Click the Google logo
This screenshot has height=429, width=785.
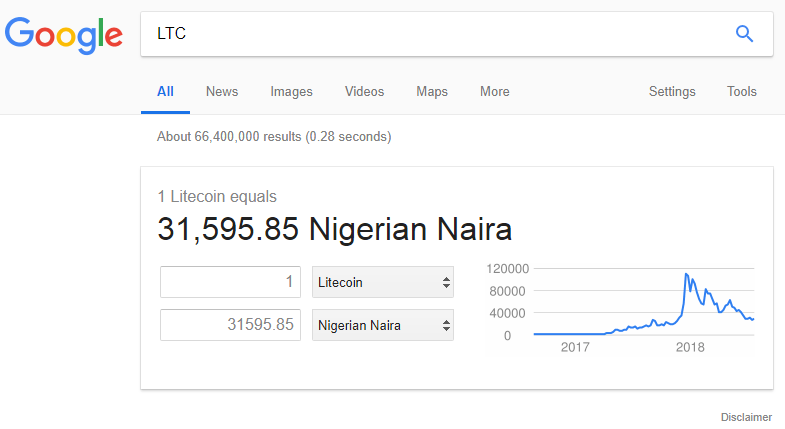point(64,35)
